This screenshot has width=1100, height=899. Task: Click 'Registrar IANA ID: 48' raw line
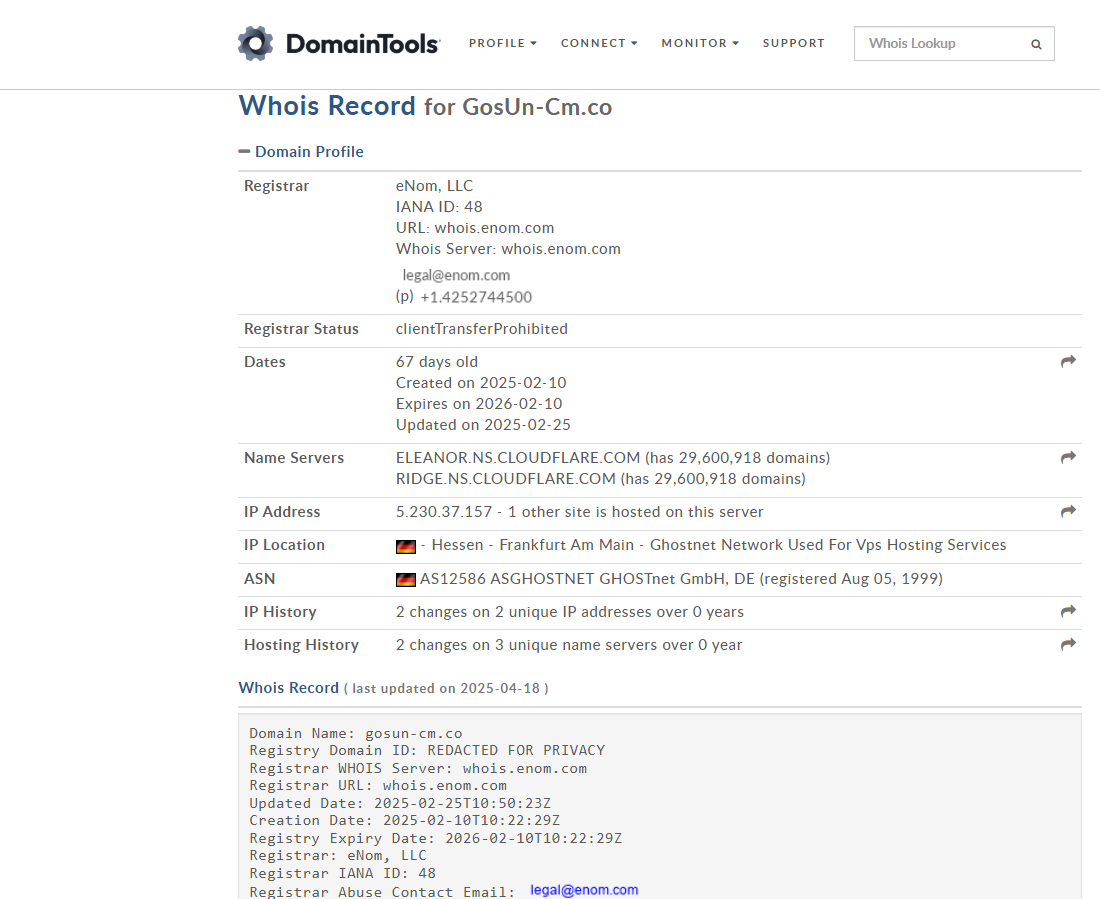tap(342, 873)
